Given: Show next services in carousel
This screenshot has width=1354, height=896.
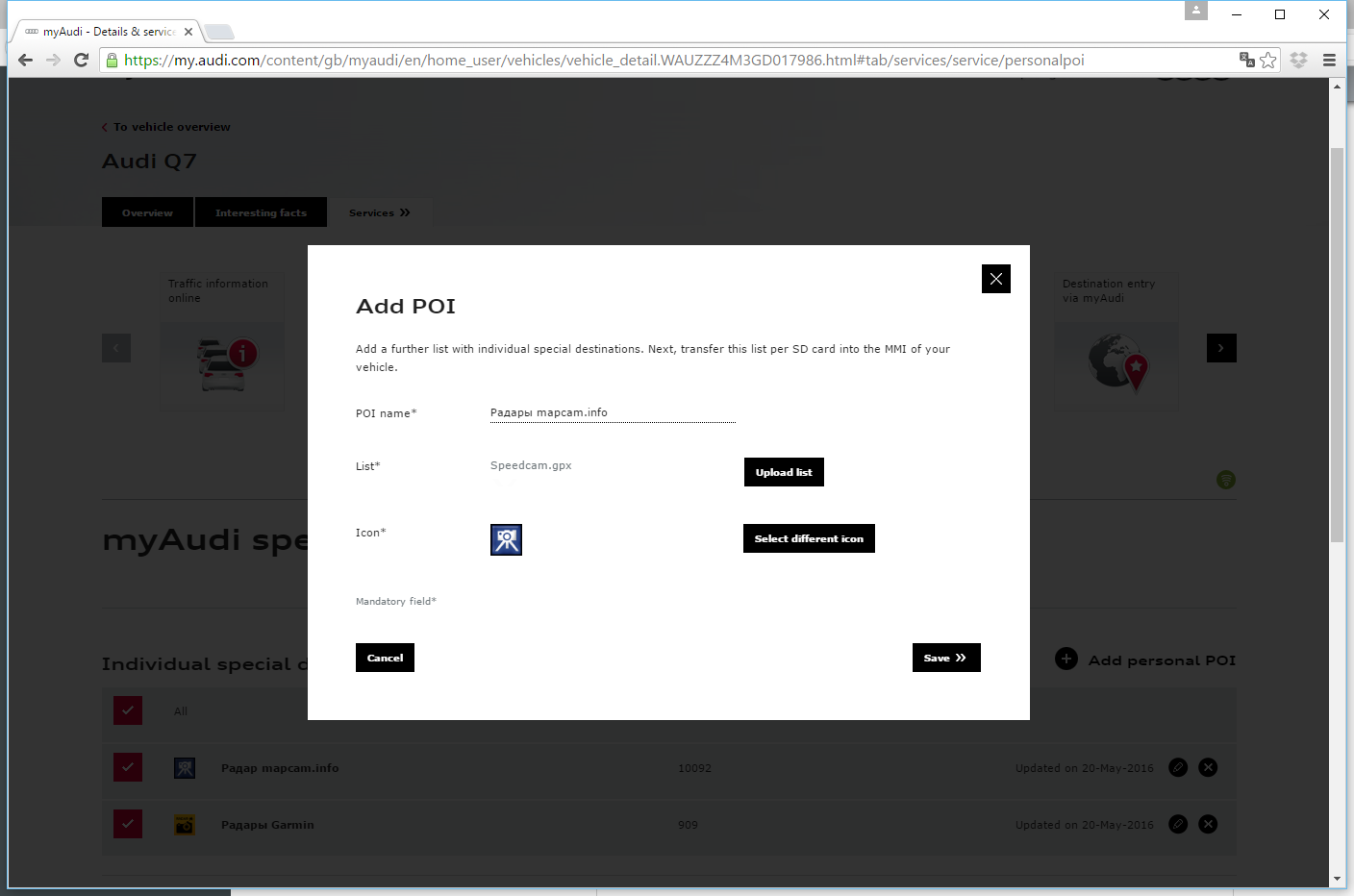Looking at the screenshot, I should tap(1221, 348).
